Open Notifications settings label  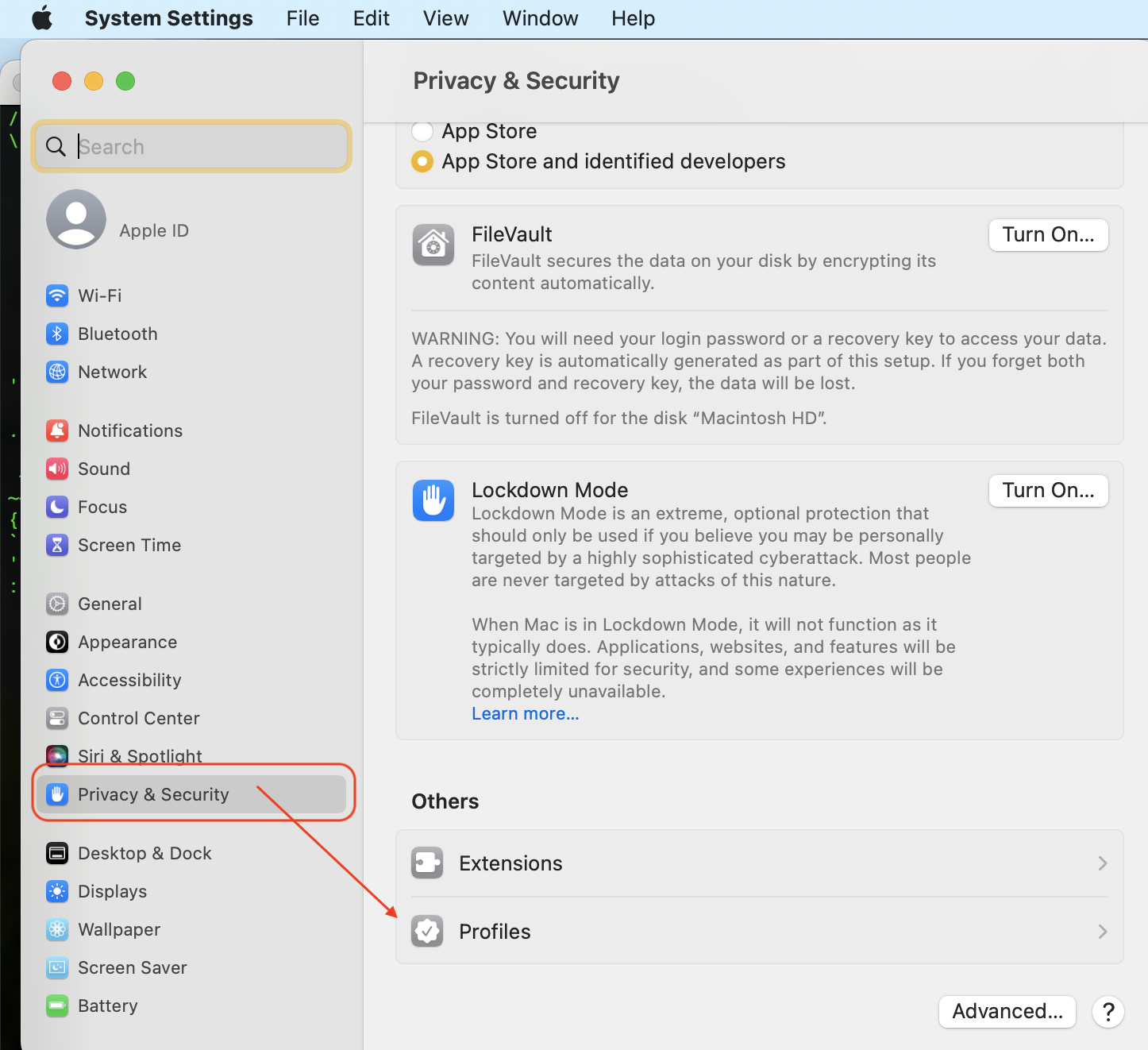pos(130,430)
